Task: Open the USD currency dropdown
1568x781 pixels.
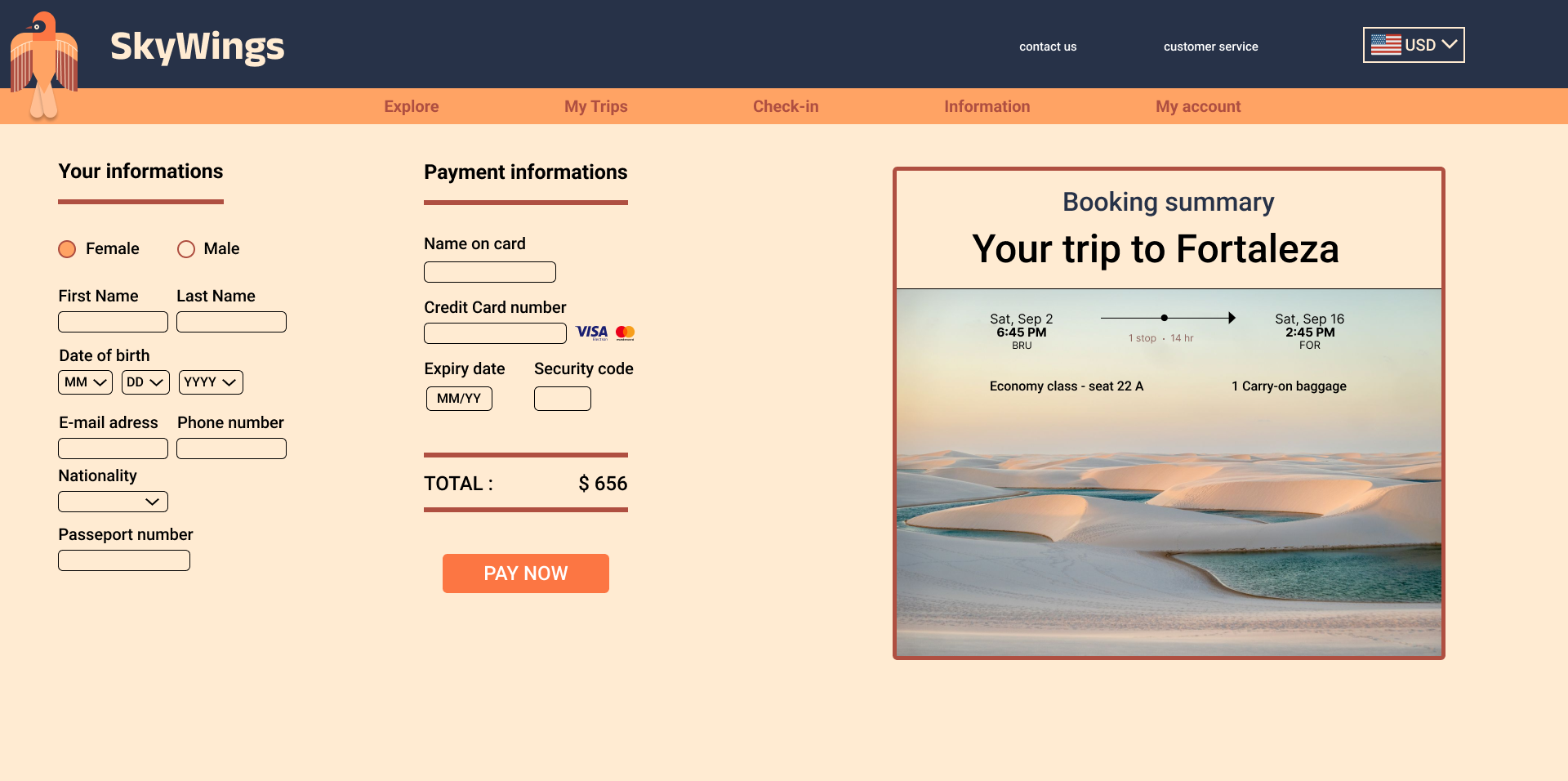Action: pos(1414,45)
